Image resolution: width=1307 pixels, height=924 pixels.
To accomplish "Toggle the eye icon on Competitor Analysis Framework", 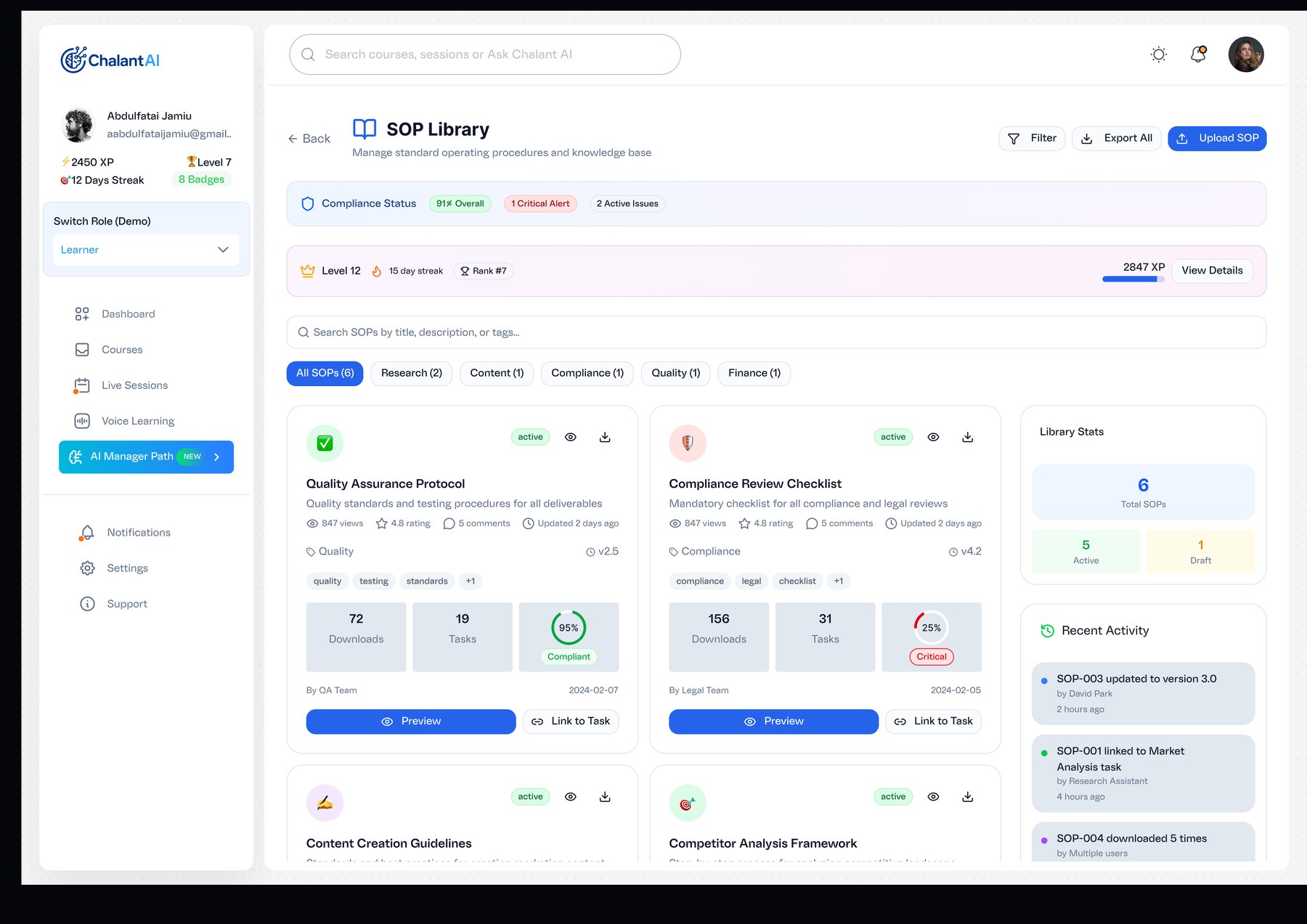I will click(x=934, y=797).
